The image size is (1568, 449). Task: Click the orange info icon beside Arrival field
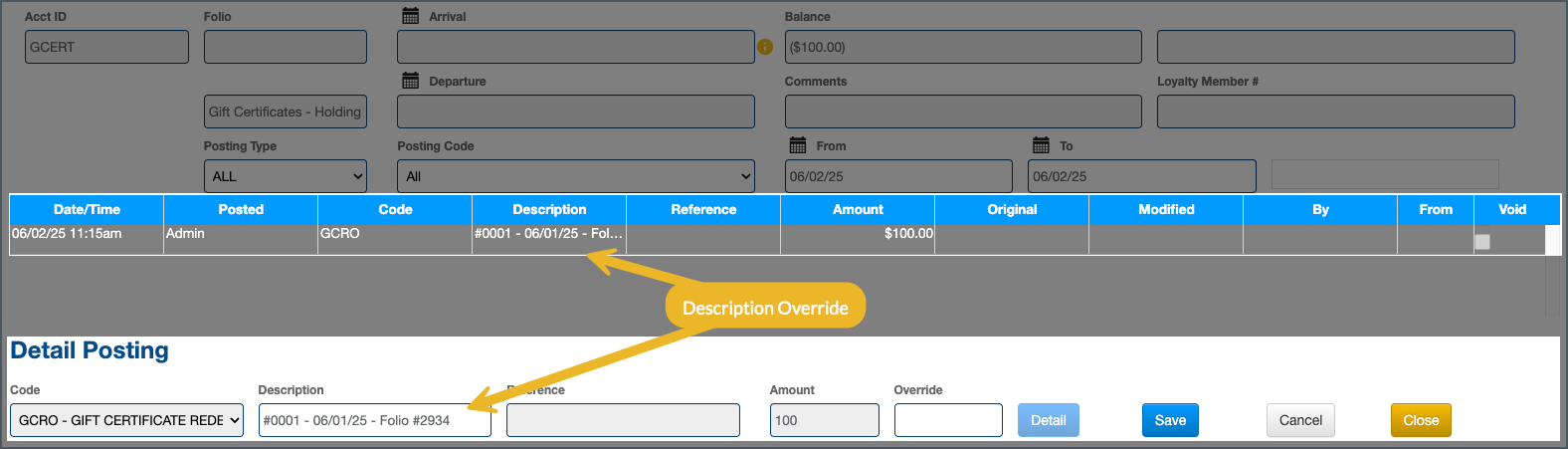point(765,47)
